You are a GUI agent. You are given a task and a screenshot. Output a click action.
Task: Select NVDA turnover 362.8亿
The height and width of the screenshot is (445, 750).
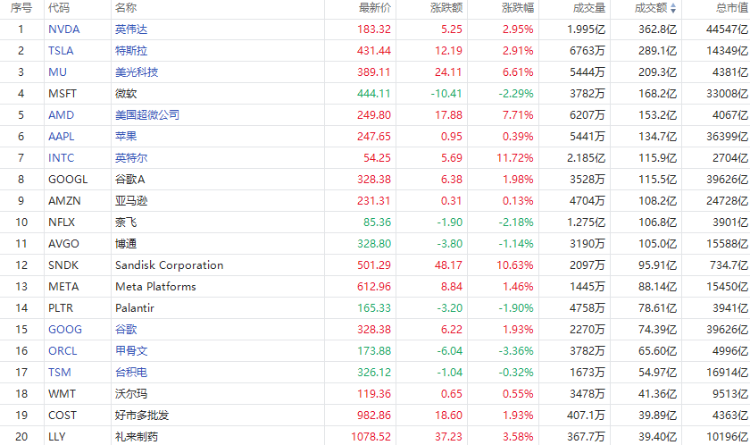click(658, 29)
